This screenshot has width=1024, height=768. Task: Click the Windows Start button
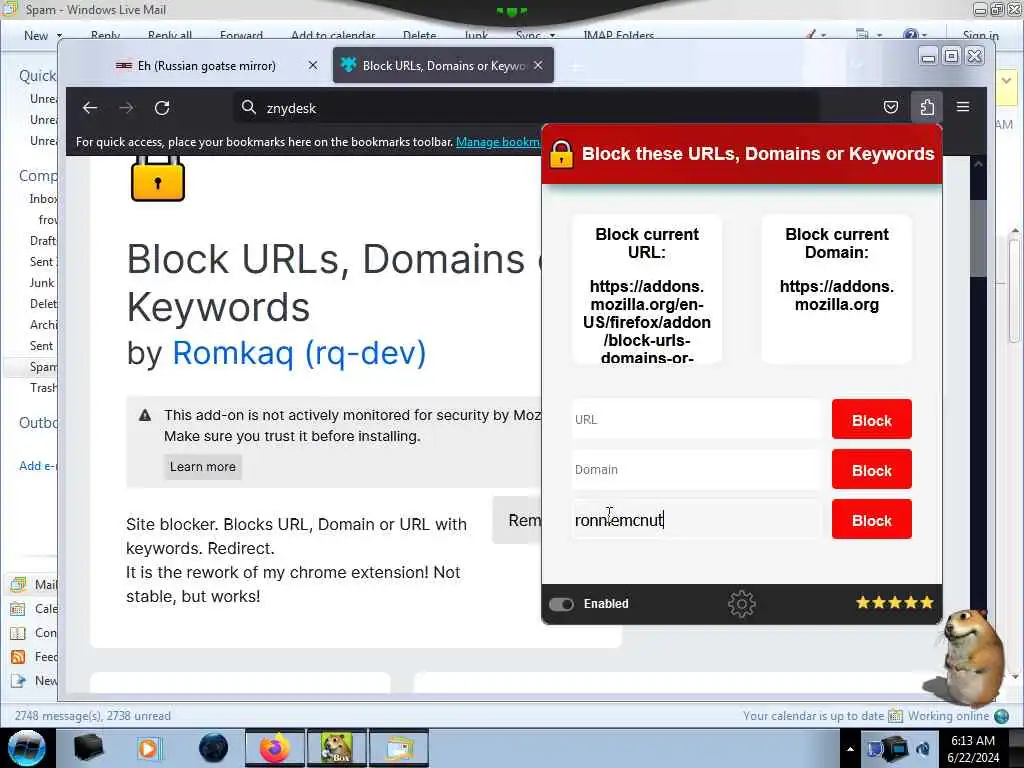tap(26, 748)
